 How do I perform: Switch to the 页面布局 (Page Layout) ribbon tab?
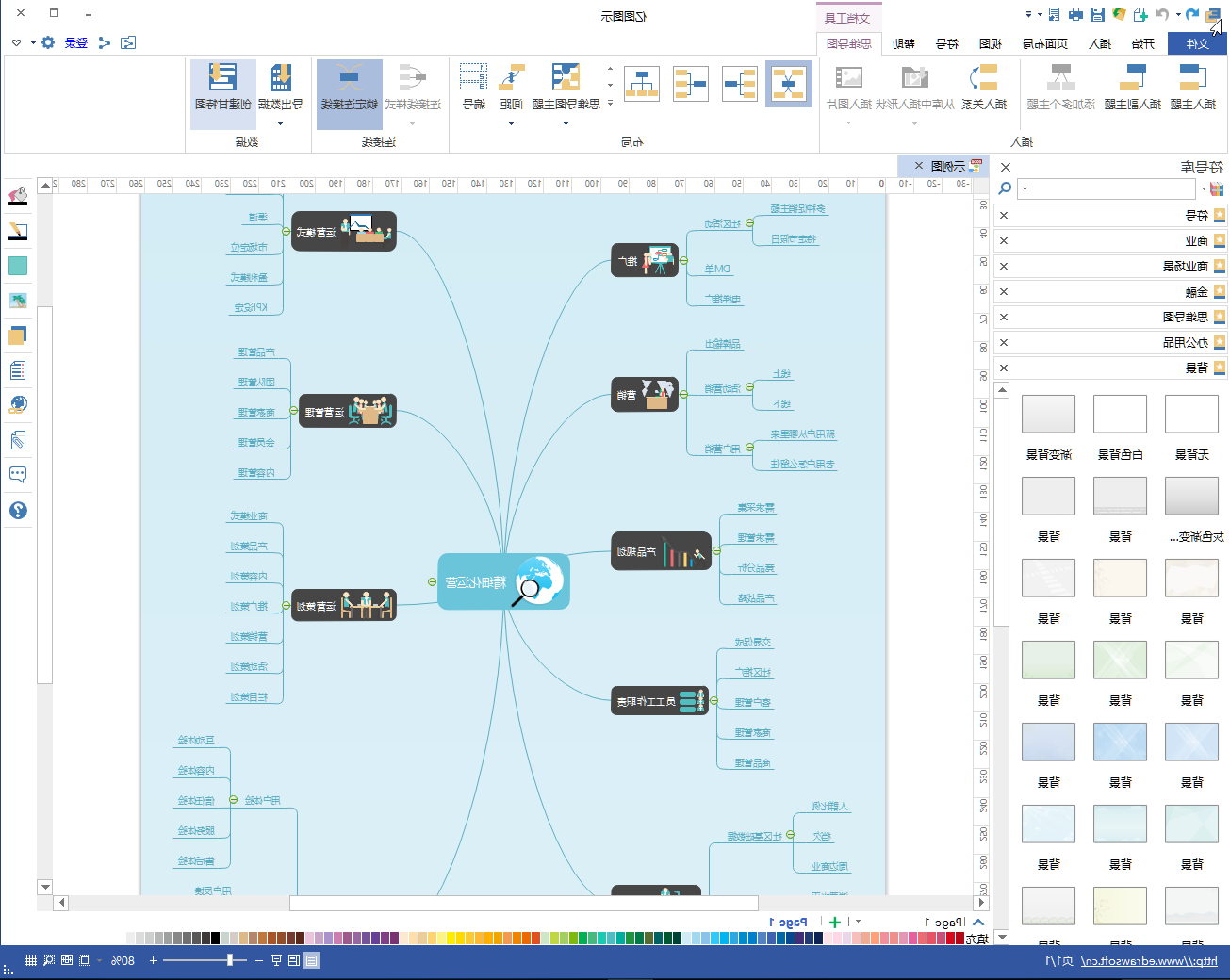[x=1045, y=43]
